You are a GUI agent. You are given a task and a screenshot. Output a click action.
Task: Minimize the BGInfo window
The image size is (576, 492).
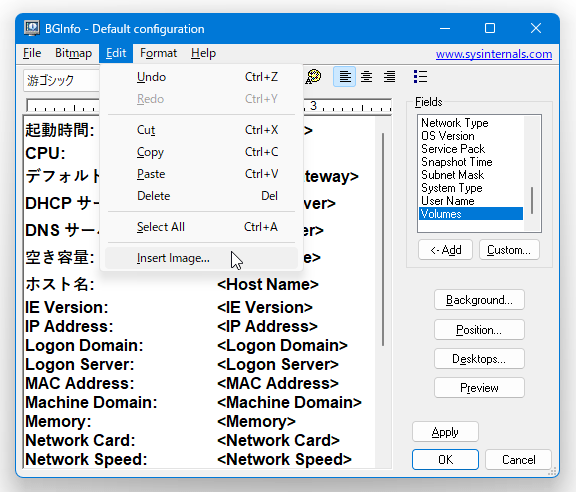(x=445, y=28)
